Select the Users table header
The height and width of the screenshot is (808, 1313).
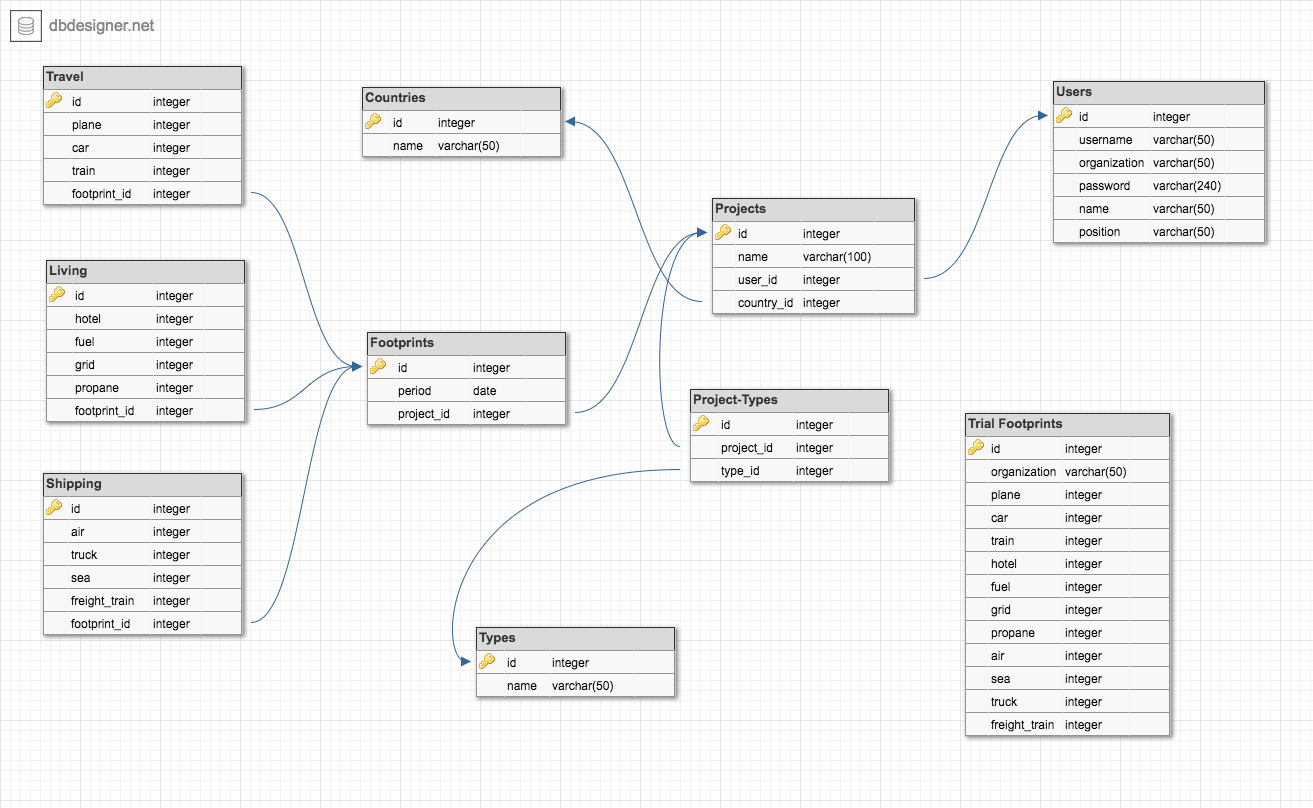point(1158,91)
